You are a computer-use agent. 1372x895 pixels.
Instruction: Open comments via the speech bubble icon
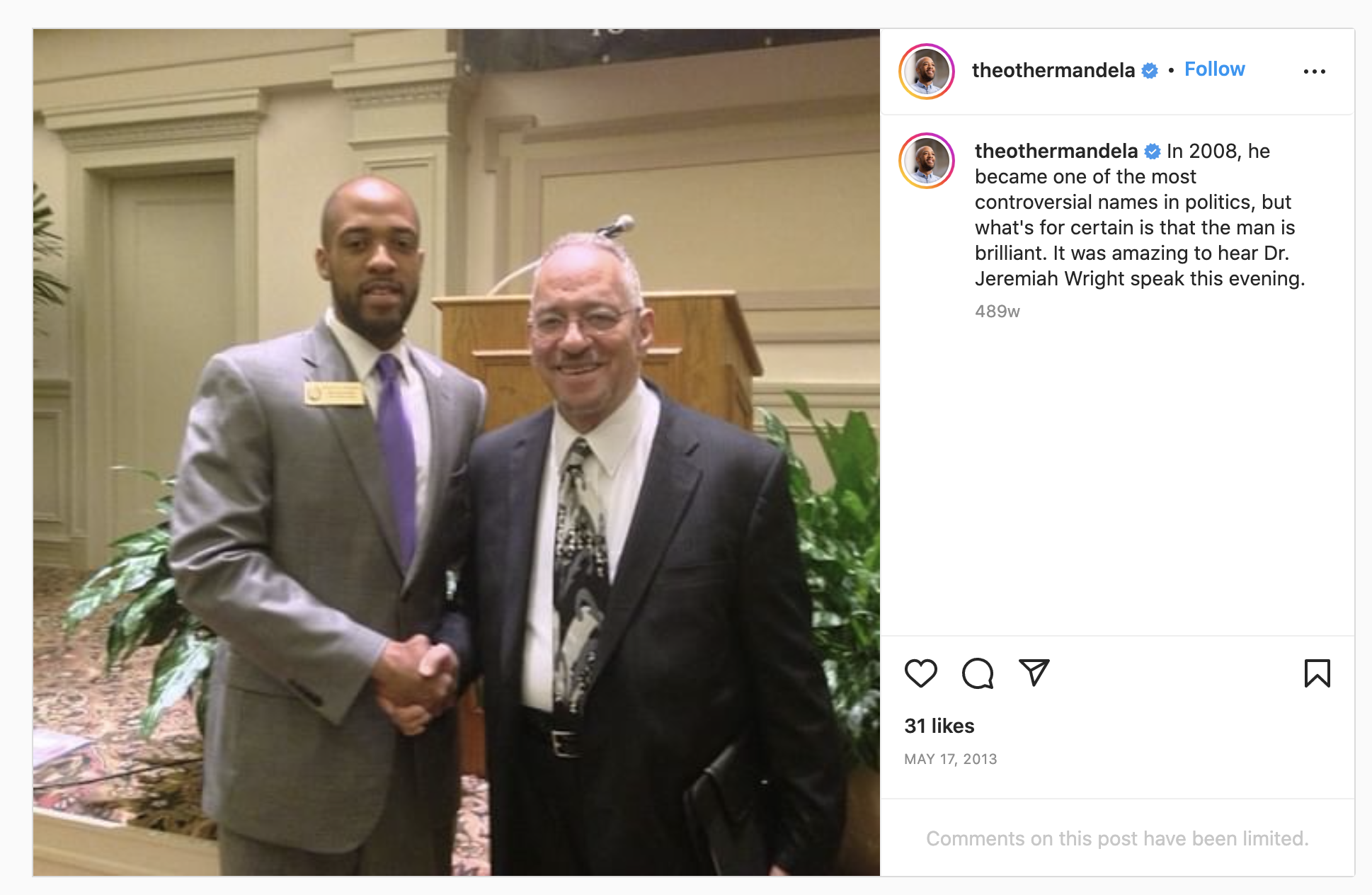[978, 673]
